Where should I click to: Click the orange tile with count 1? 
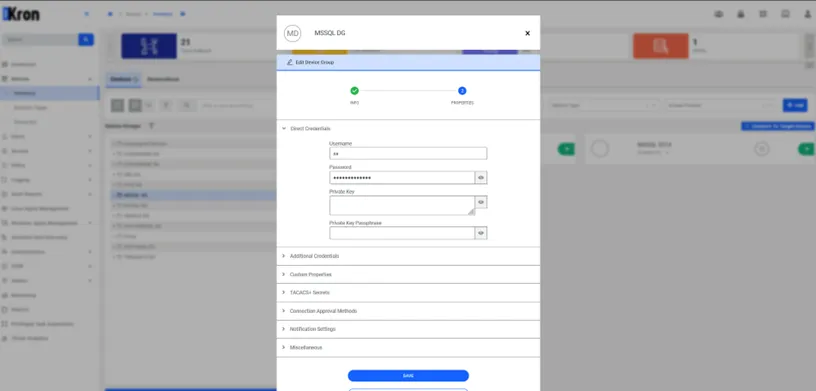(x=660, y=46)
